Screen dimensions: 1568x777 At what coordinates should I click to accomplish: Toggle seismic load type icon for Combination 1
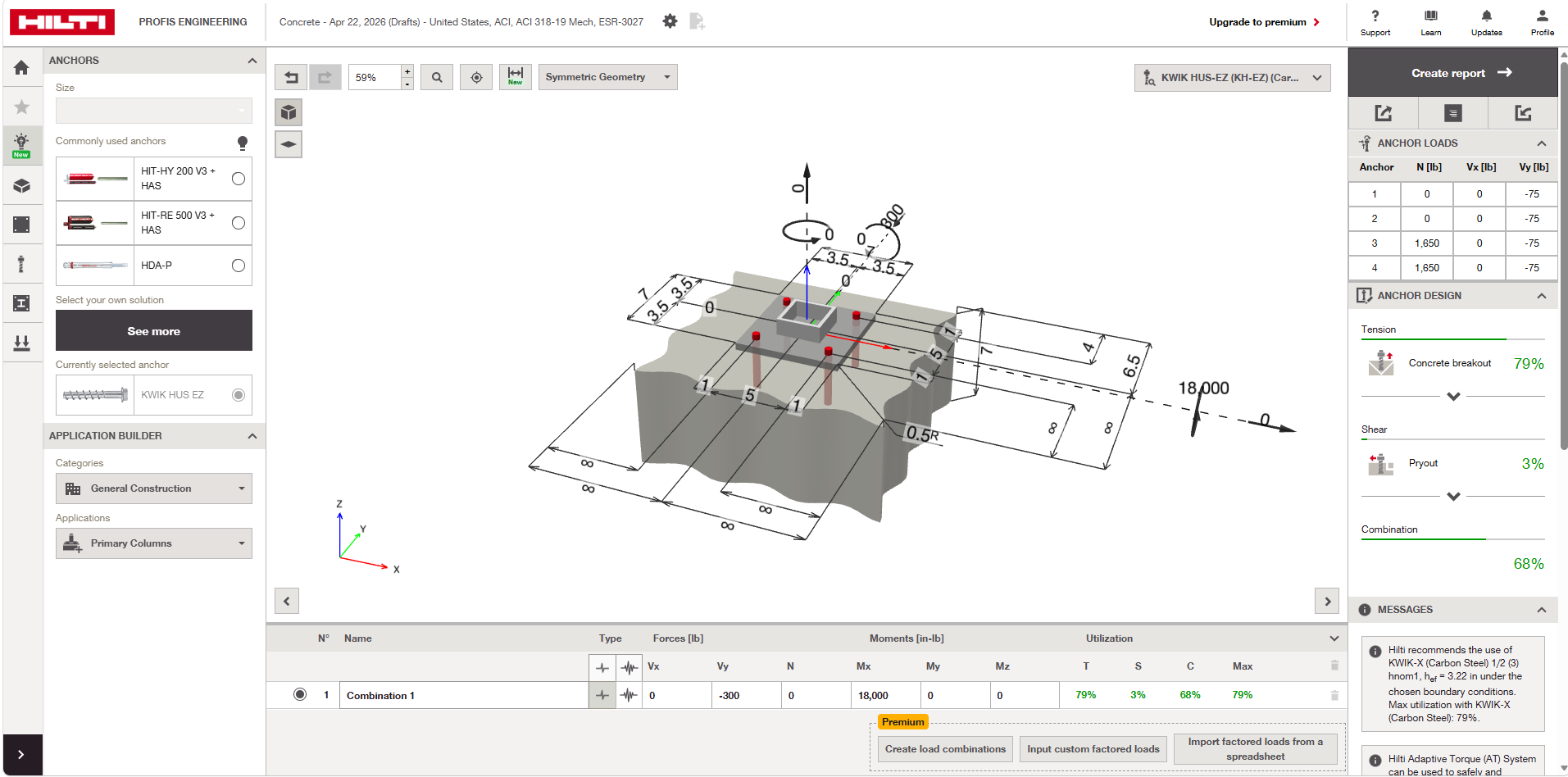(x=629, y=695)
